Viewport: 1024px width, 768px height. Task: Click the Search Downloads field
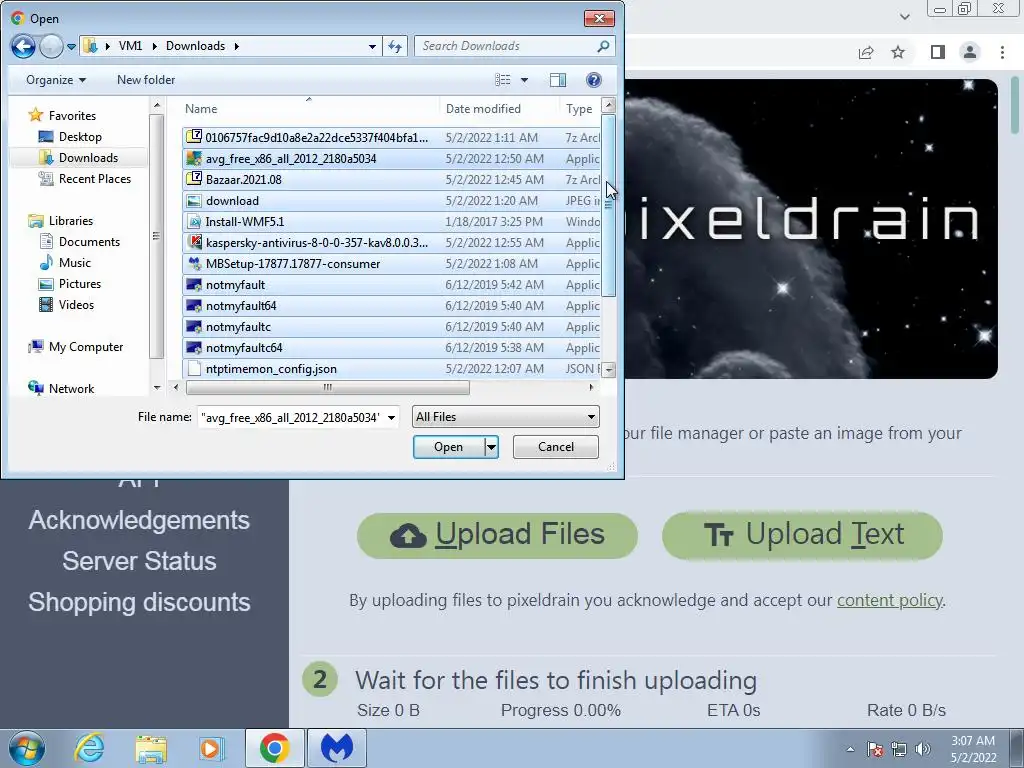click(505, 46)
